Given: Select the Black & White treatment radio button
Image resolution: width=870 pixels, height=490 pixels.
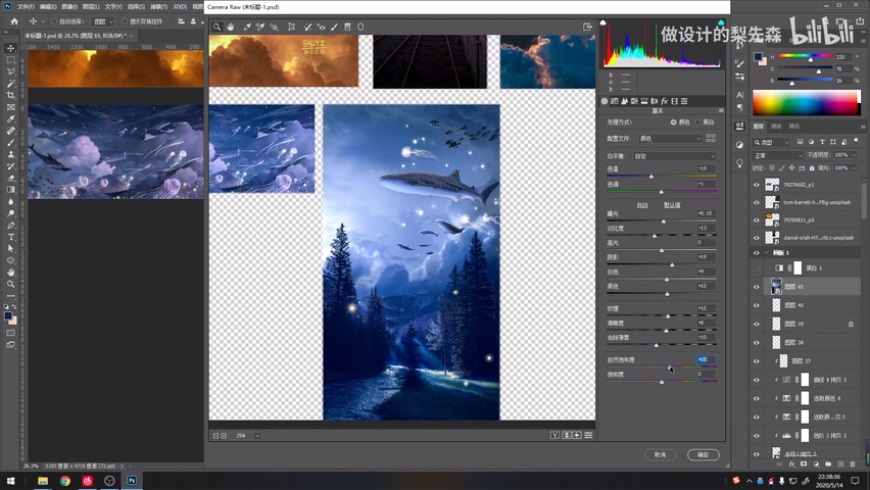Looking at the screenshot, I should point(697,122).
